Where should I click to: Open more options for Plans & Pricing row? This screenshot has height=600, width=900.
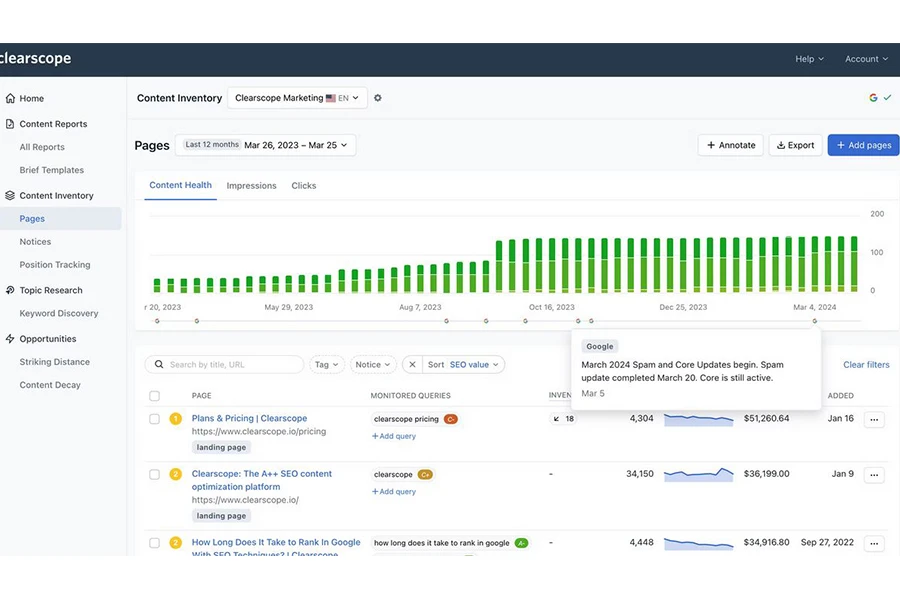(874, 419)
